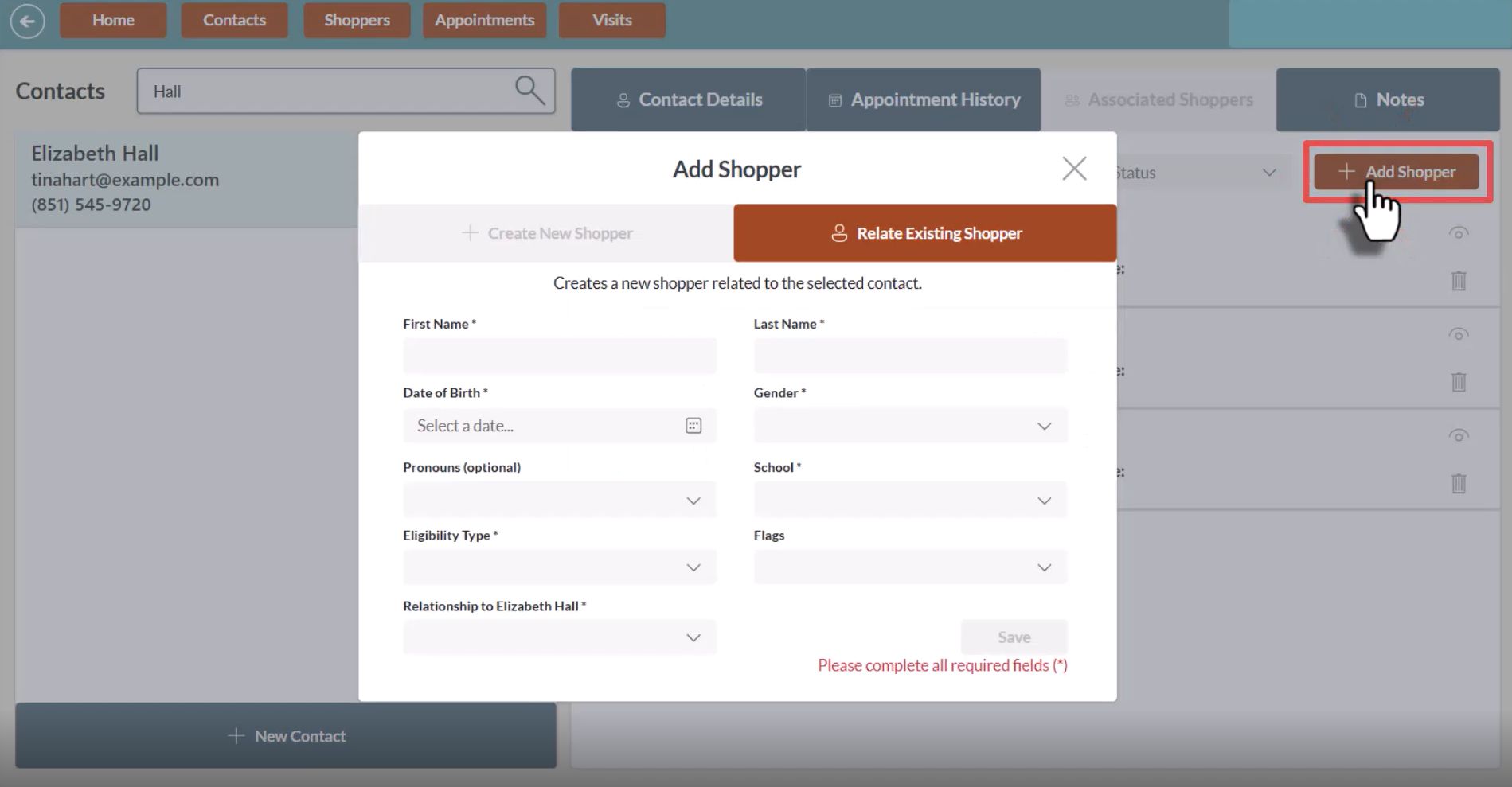Expand the Eligibility Type dropdown
Viewport: 1512px width, 787px height.
point(559,567)
